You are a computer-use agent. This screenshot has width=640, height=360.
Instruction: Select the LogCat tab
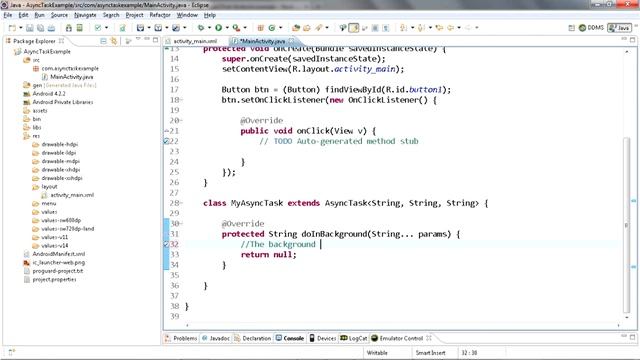tap(354, 338)
